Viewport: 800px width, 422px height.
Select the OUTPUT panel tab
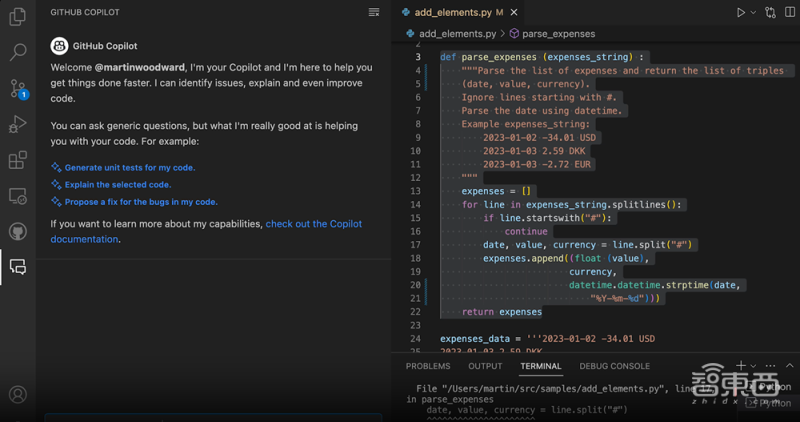pos(485,366)
